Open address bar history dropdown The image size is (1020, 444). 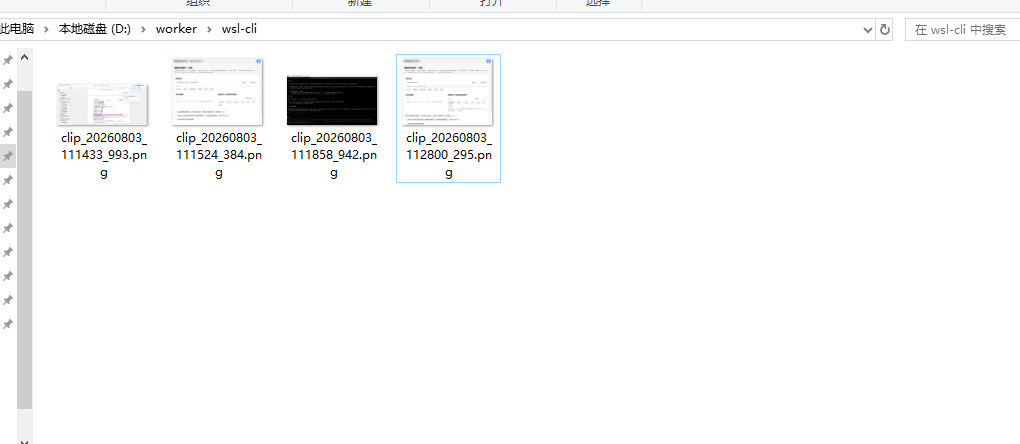coord(868,29)
